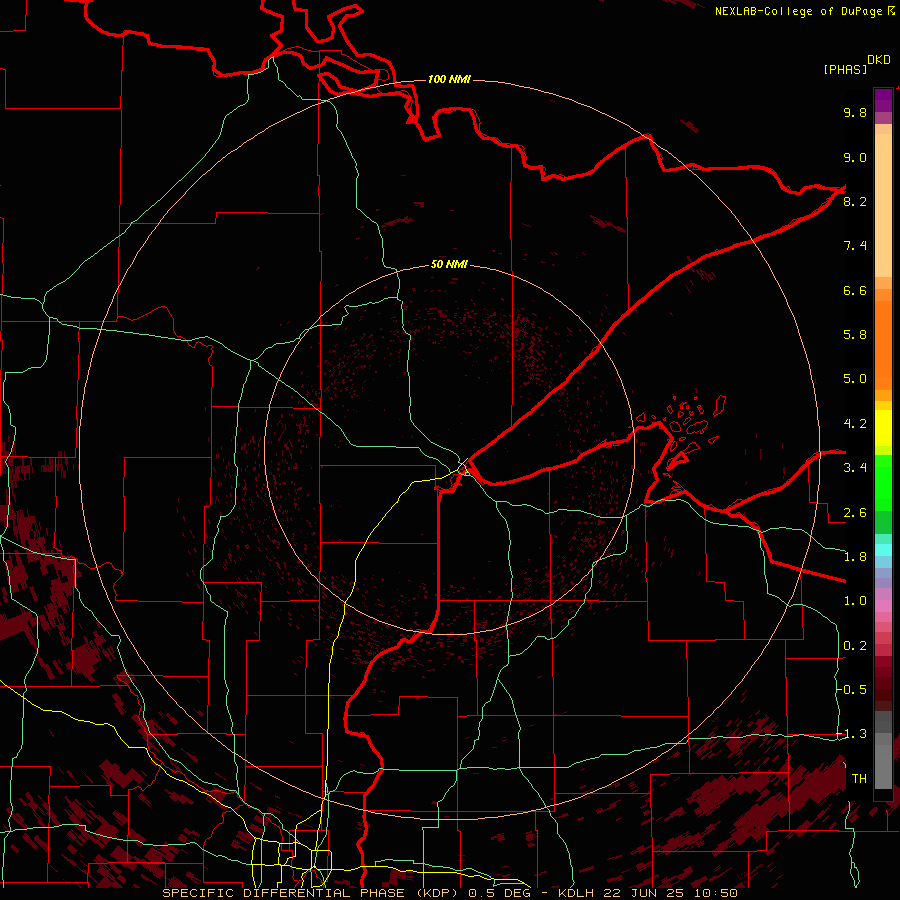Screen dimensions: 900x900
Task: Click the 7.4 value on the color scale
Action: click(x=855, y=246)
